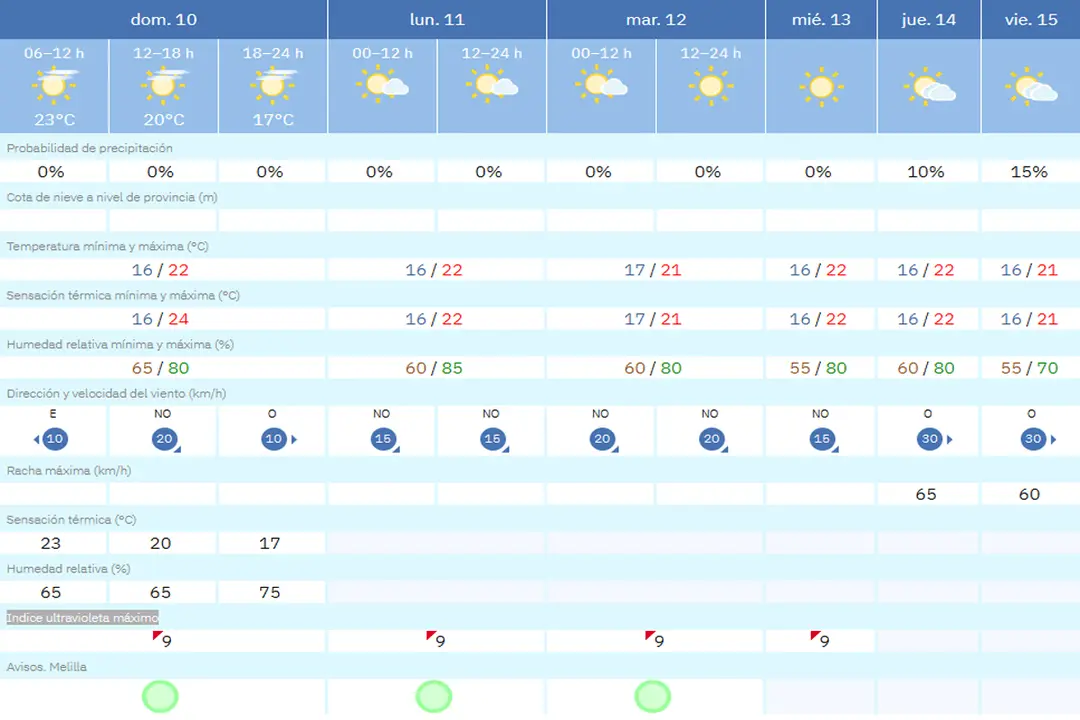The width and height of the screenshot is (1080, 720).
Task: Click green warning circle for mar. 12
Action: coord(653,697)
